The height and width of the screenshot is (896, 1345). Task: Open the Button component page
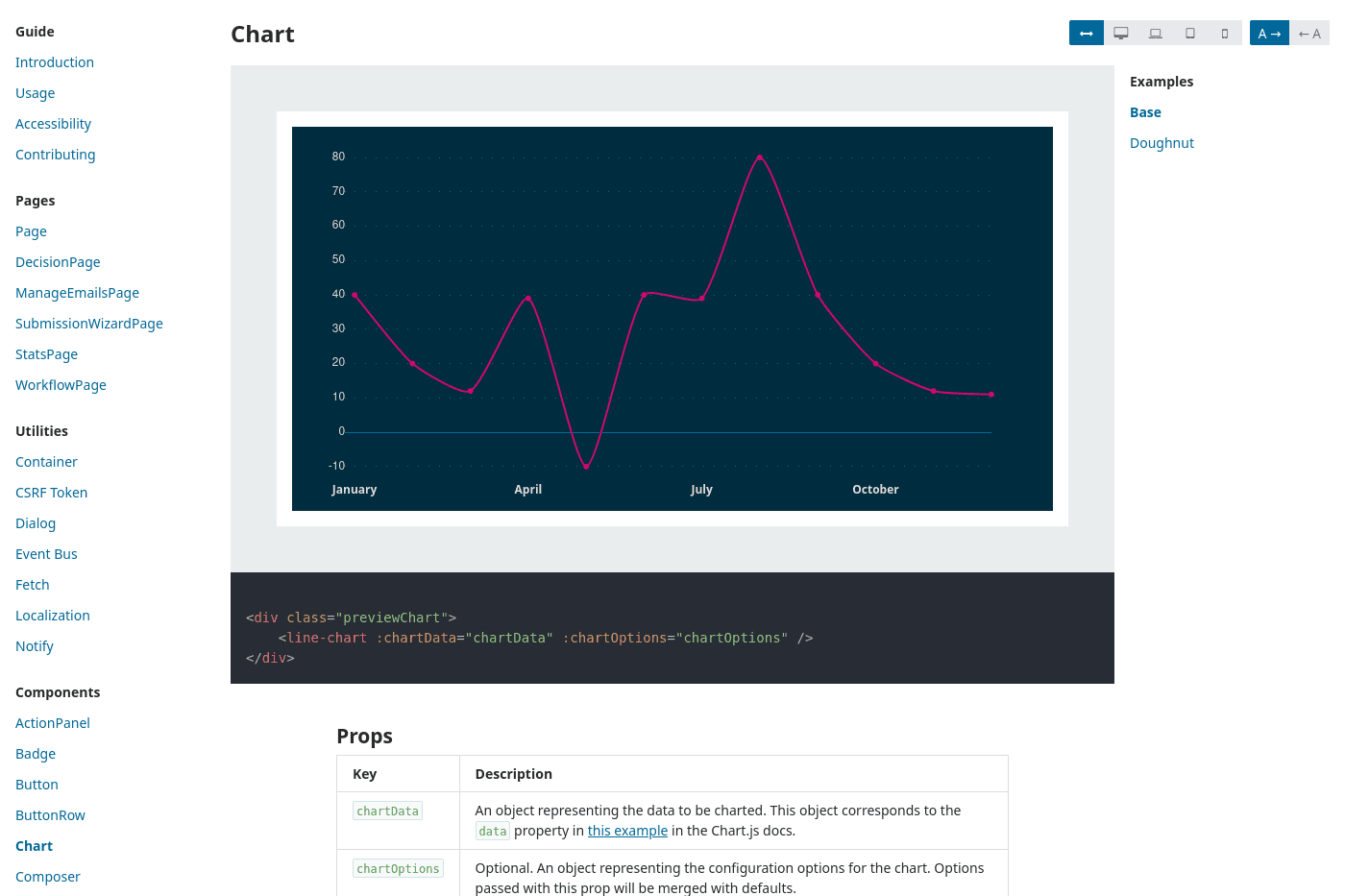click(37, 784)
